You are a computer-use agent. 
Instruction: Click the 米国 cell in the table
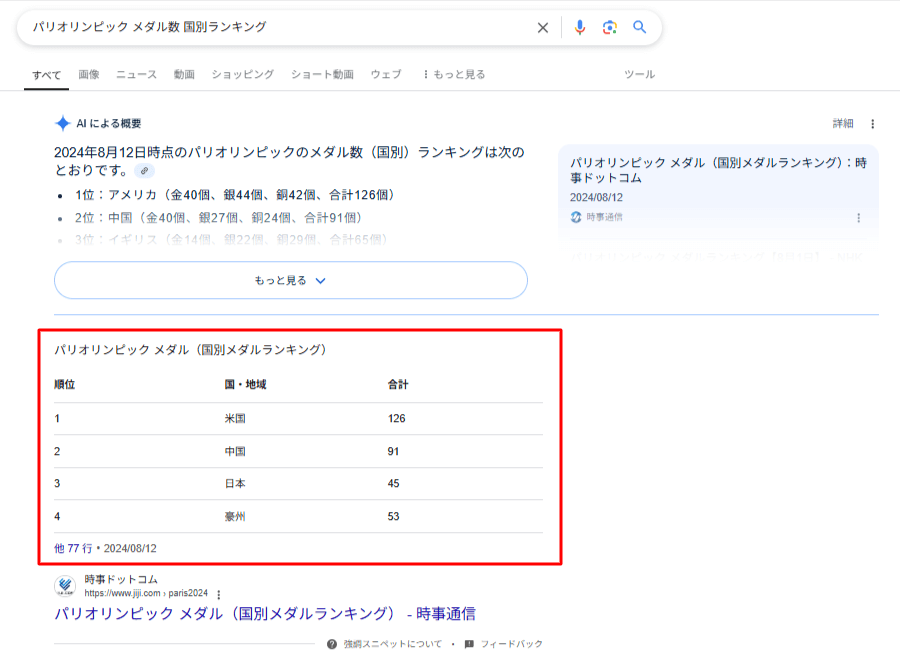[235, 419]
